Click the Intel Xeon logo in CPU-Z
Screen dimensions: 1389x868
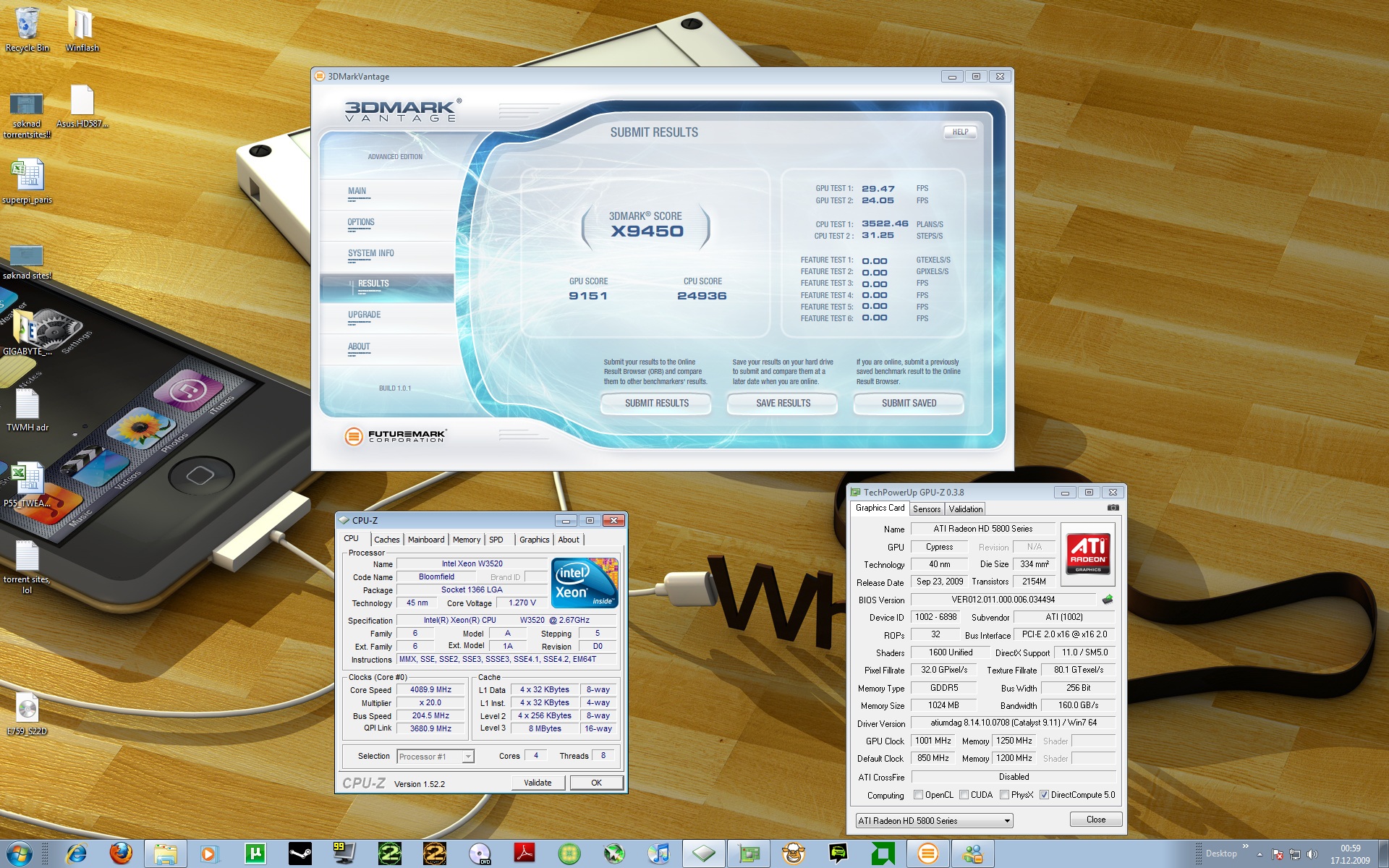click(585, 582)
